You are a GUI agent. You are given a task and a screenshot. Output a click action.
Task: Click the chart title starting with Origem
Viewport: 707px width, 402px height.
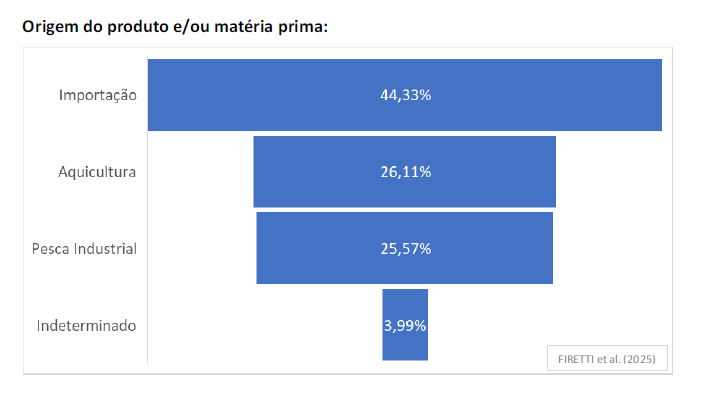[175, 27]
